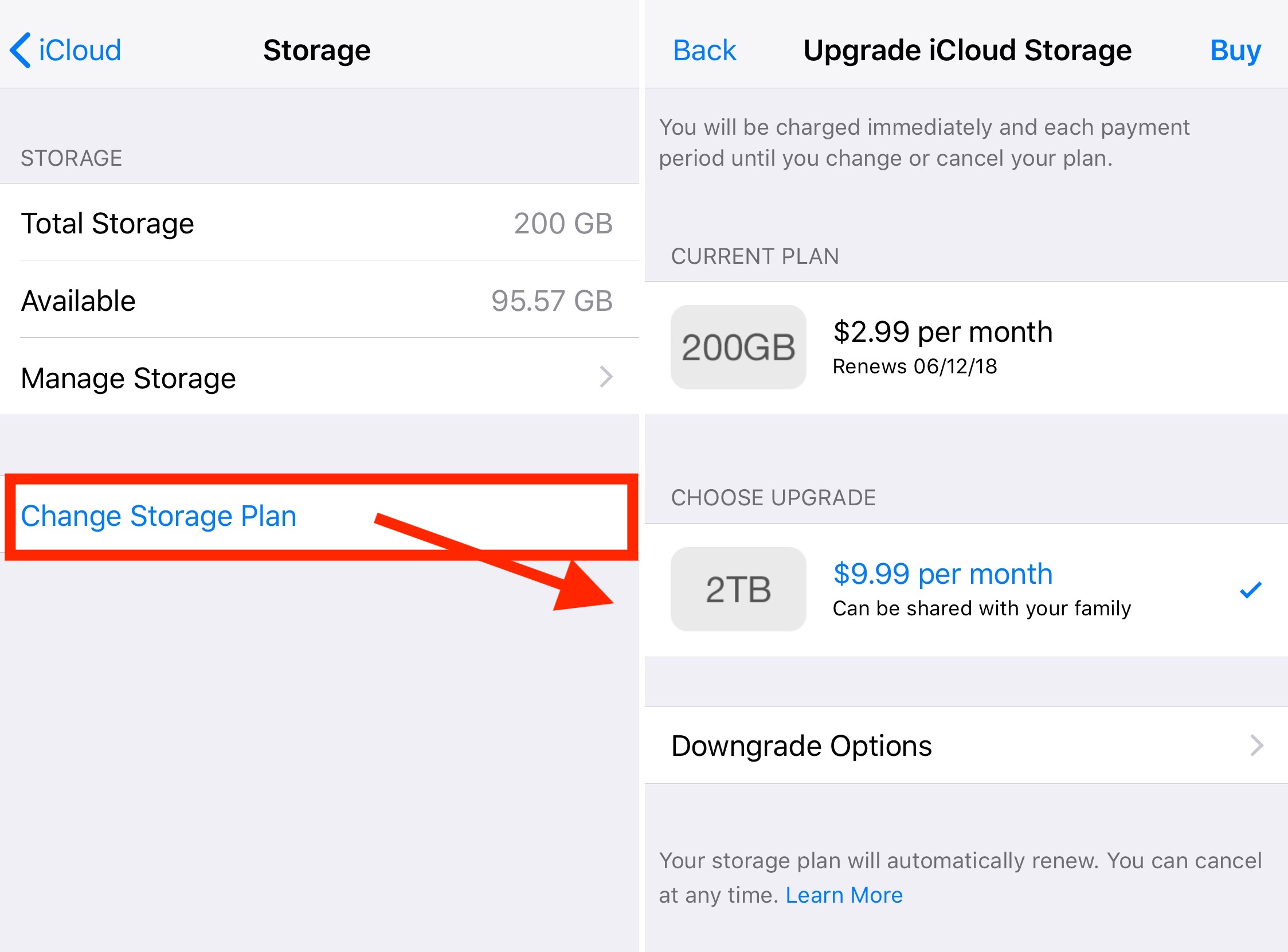Expand the Downgrade Options section
1288x952 pixels.
pyautogui.click(x=965, y=745)
